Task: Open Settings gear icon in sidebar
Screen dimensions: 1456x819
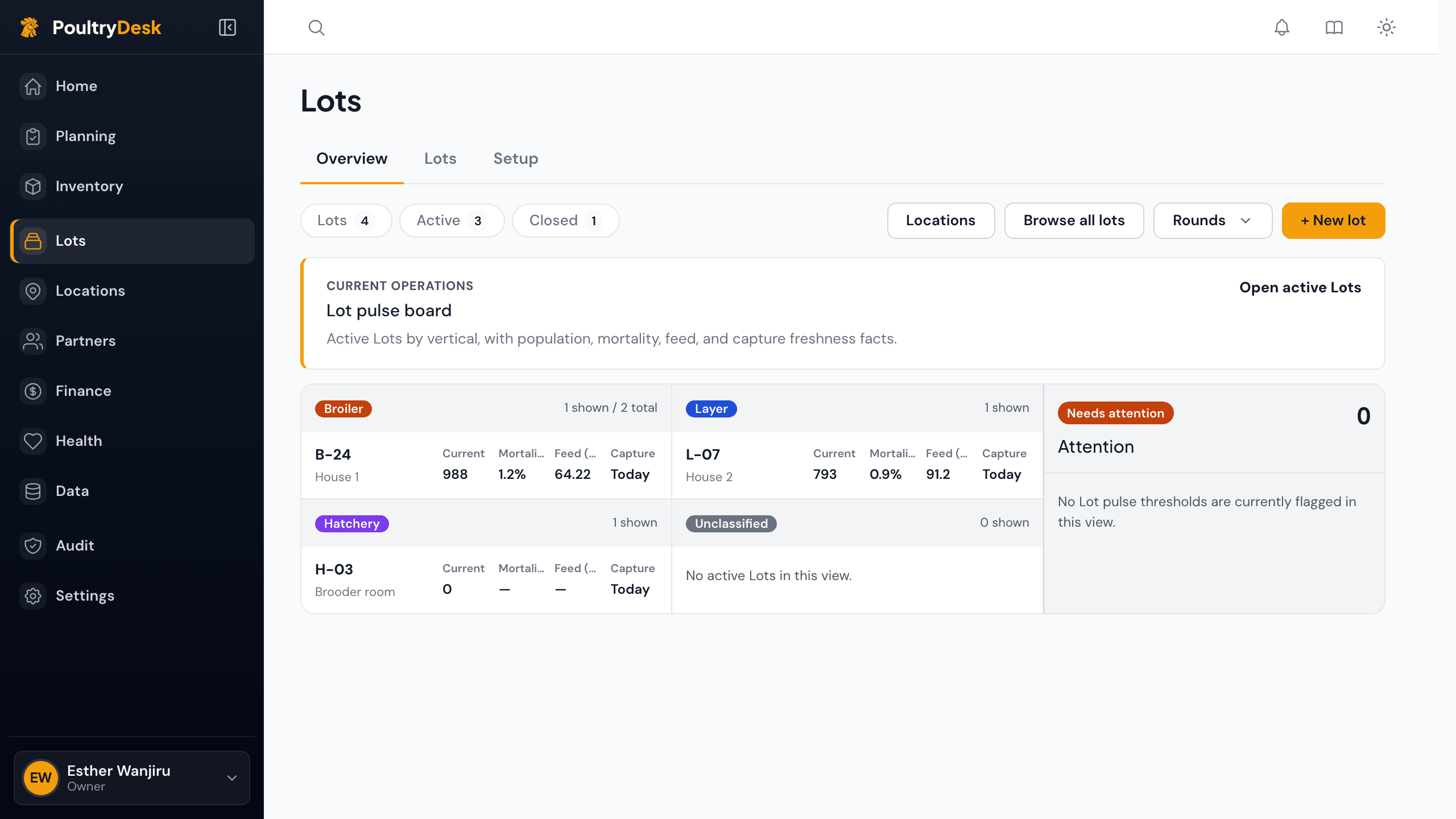Action: [33, 595]
